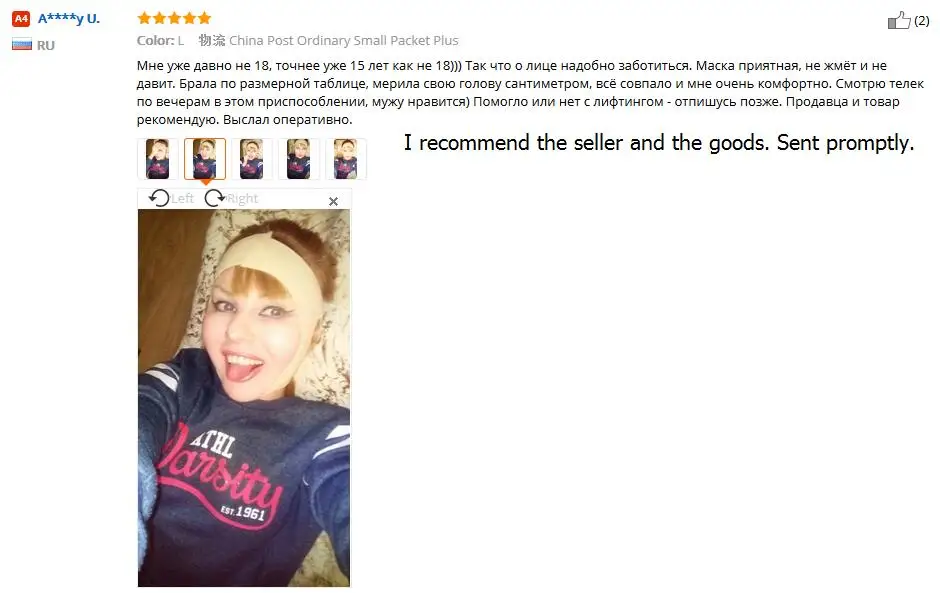Click the Russian review text paragraph

click(530, 92)
